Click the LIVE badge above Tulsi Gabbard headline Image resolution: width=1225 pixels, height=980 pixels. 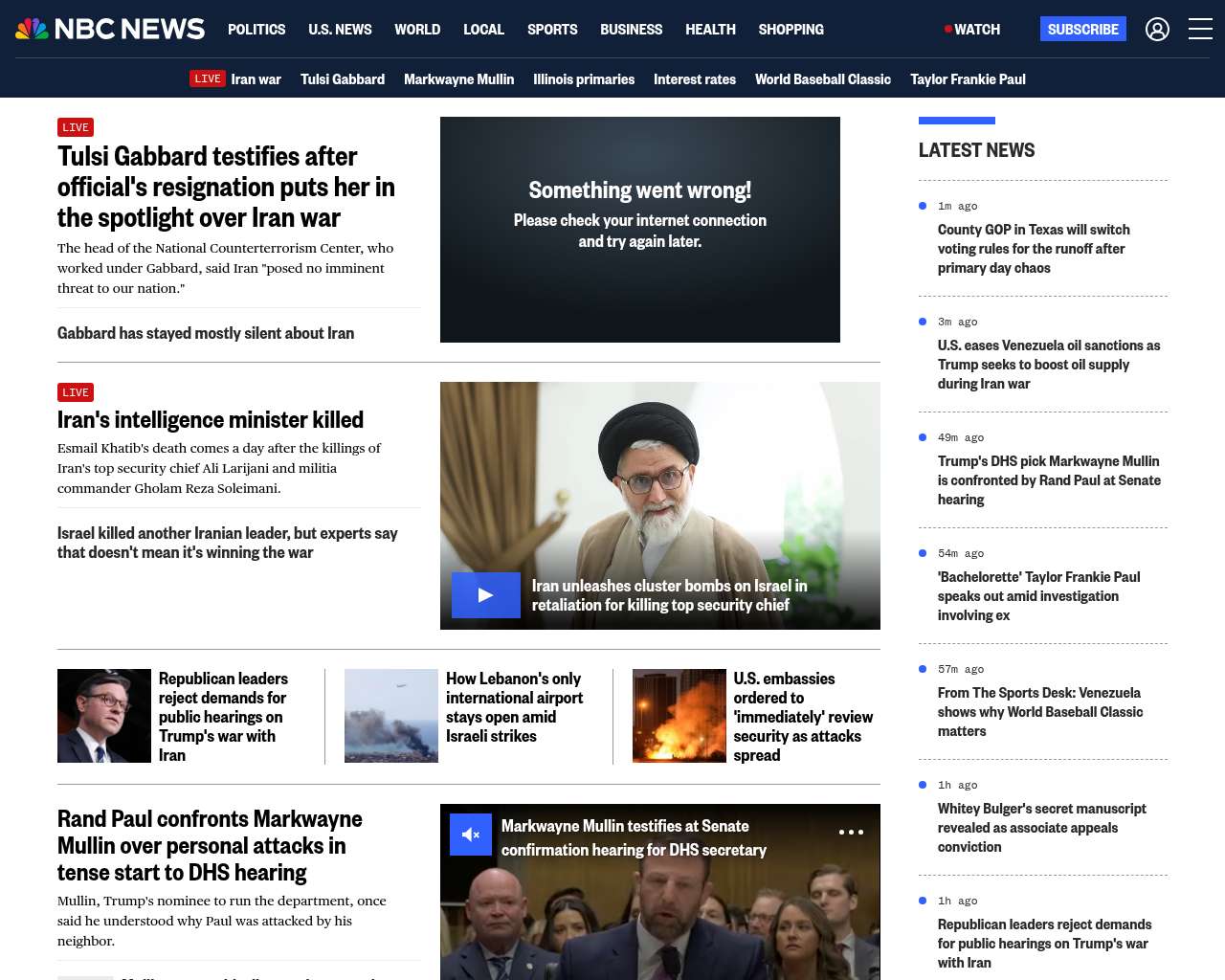coord(76,127)
